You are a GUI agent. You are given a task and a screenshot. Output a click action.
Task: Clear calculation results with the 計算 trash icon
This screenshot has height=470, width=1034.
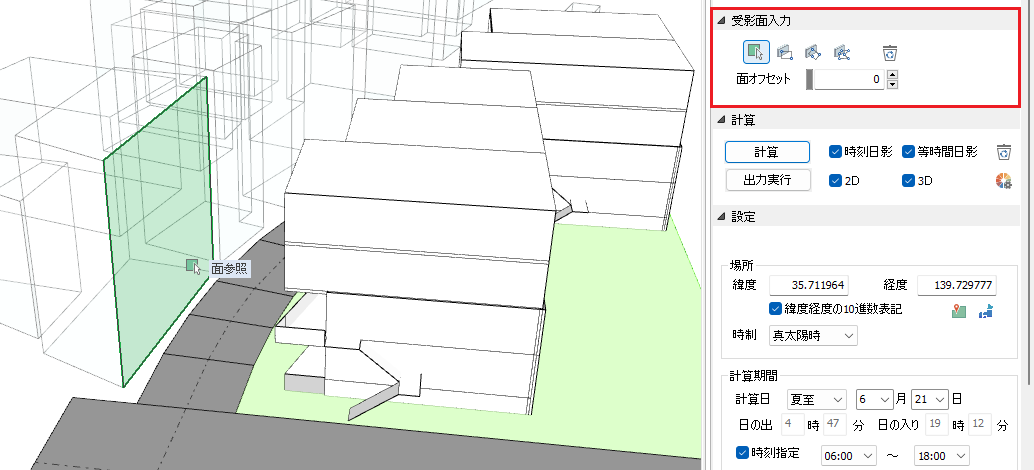click(x=1005, y=152)
